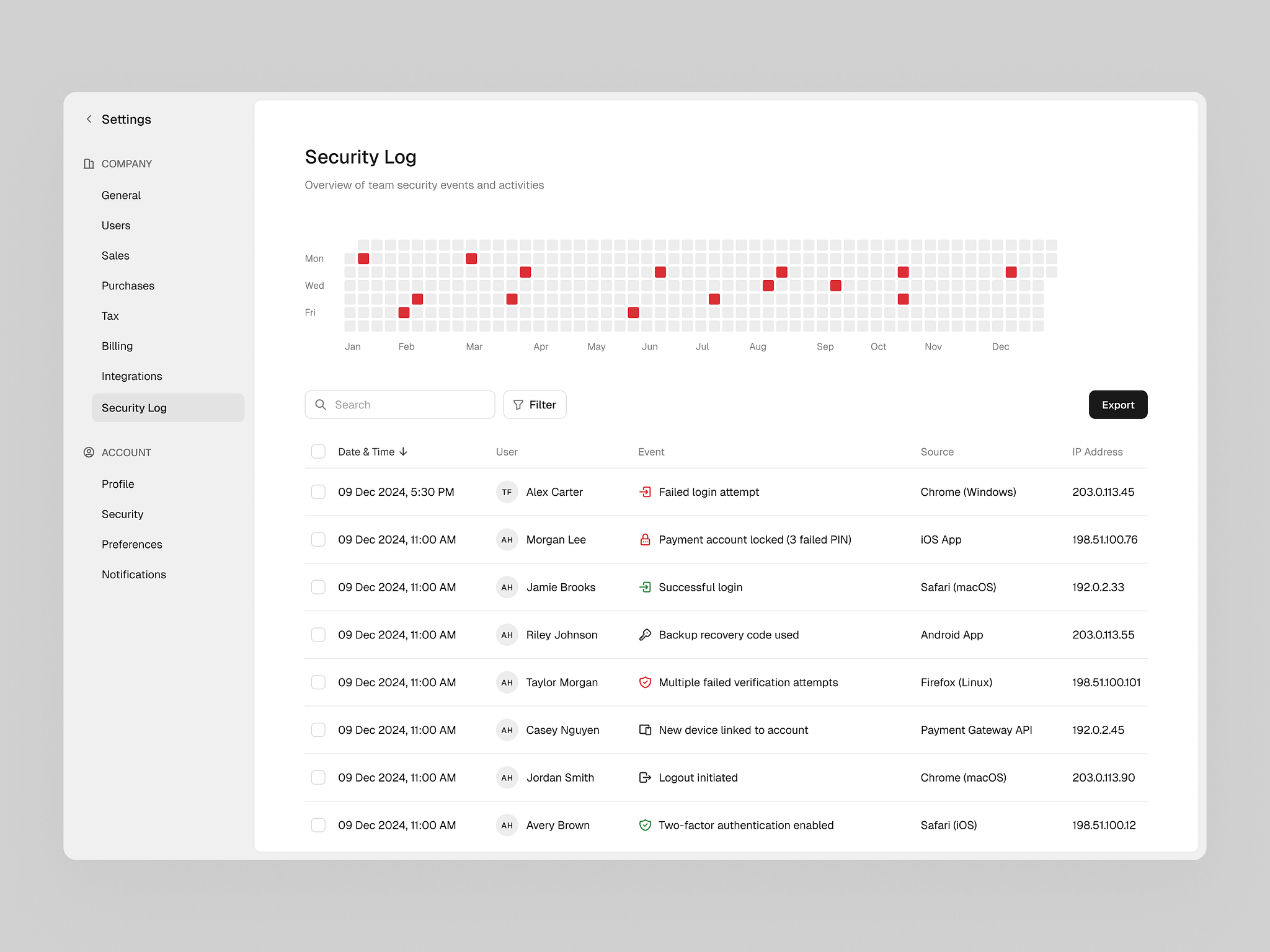
Task: Check the select-all checkbox in the table header
Action: pyautogui.click(x=318, y=451)
